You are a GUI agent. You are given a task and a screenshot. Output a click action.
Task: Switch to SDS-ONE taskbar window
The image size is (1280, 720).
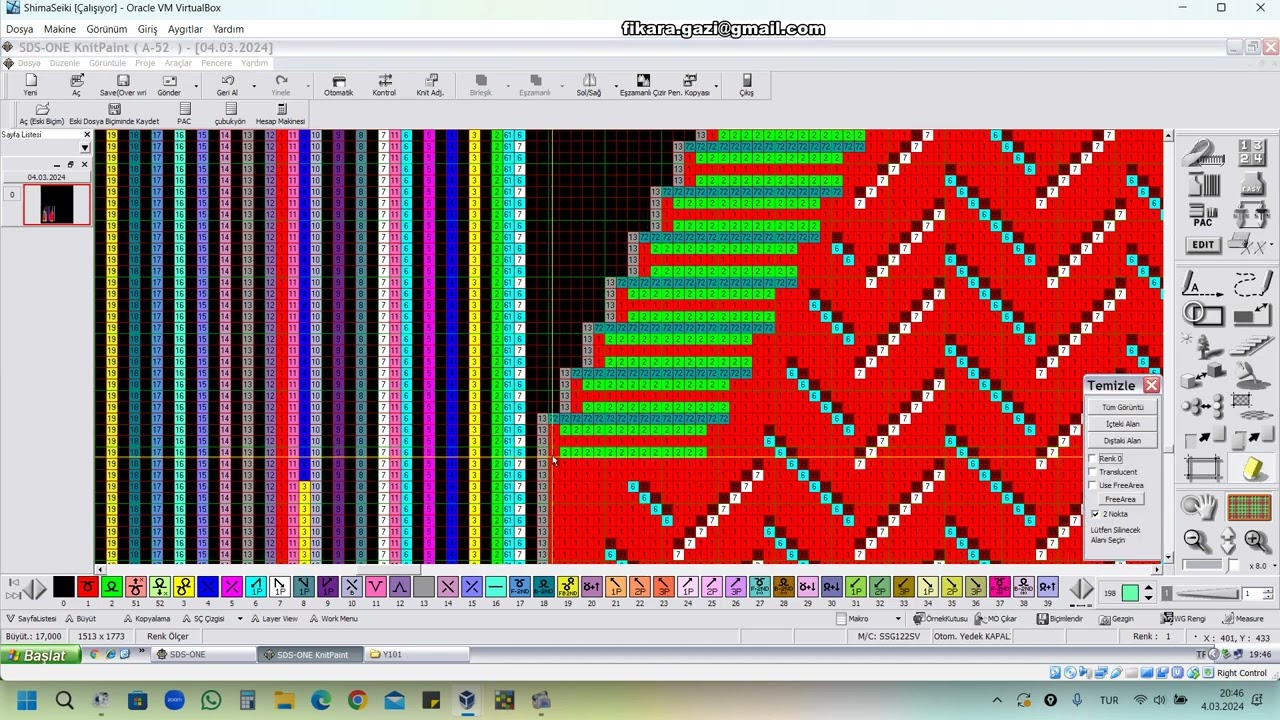point(201,655)
